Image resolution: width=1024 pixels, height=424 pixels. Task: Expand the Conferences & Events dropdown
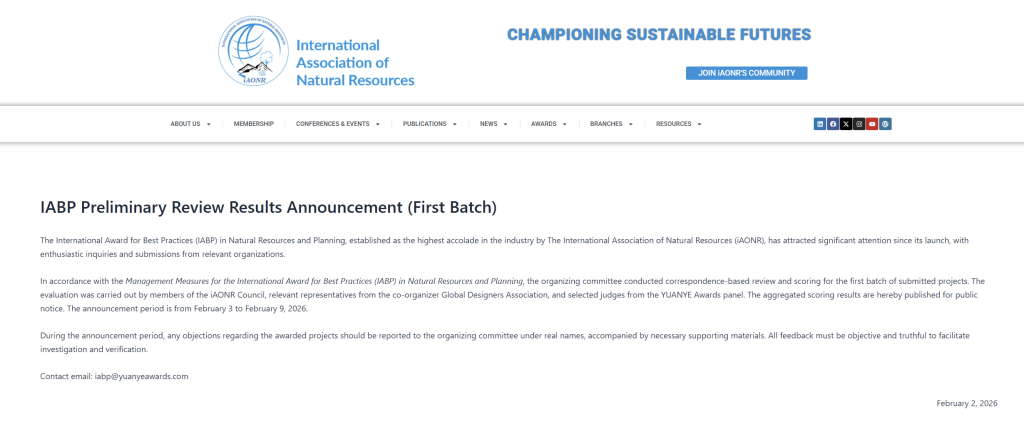[338, 124]
